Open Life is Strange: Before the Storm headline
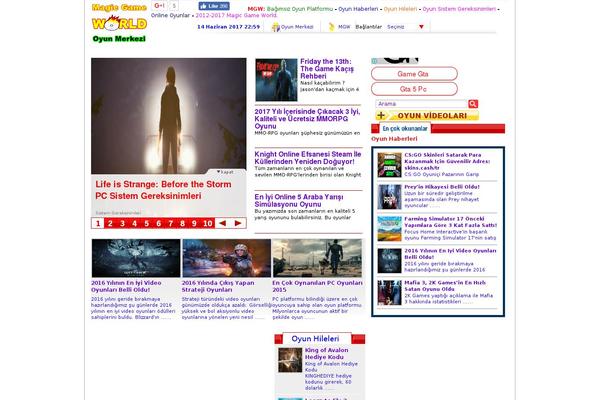The image size is (600, 400). [163, 190]
